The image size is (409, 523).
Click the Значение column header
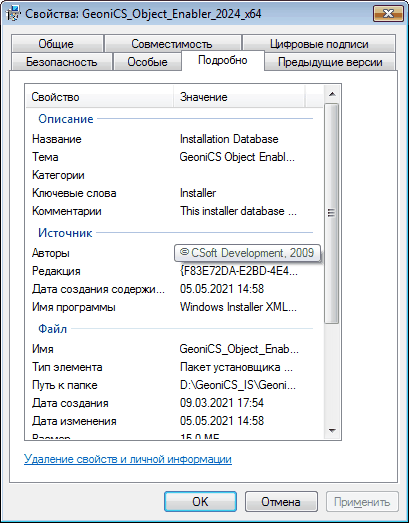point(239,97)
